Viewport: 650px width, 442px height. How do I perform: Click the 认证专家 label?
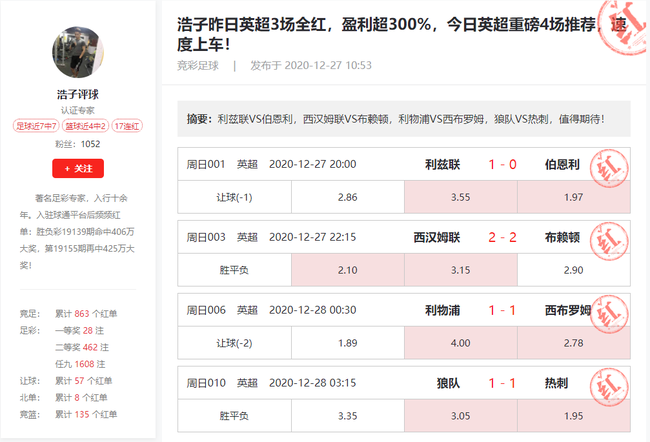[x=78, y=110]
